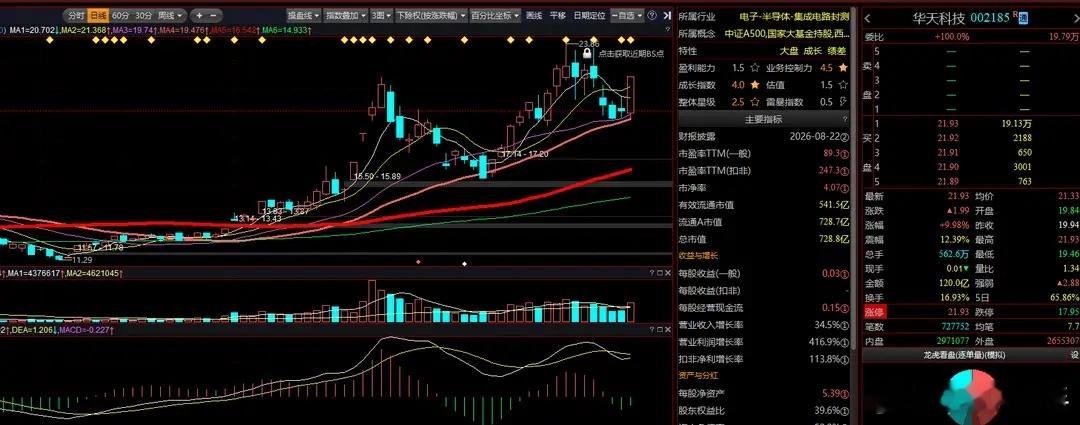The height and width of the screenshot is (425, 1080).
Task: Click the lightning icon next to 雷暴指数 0.5
Action: pyautogui.click(x=844, y=101)
